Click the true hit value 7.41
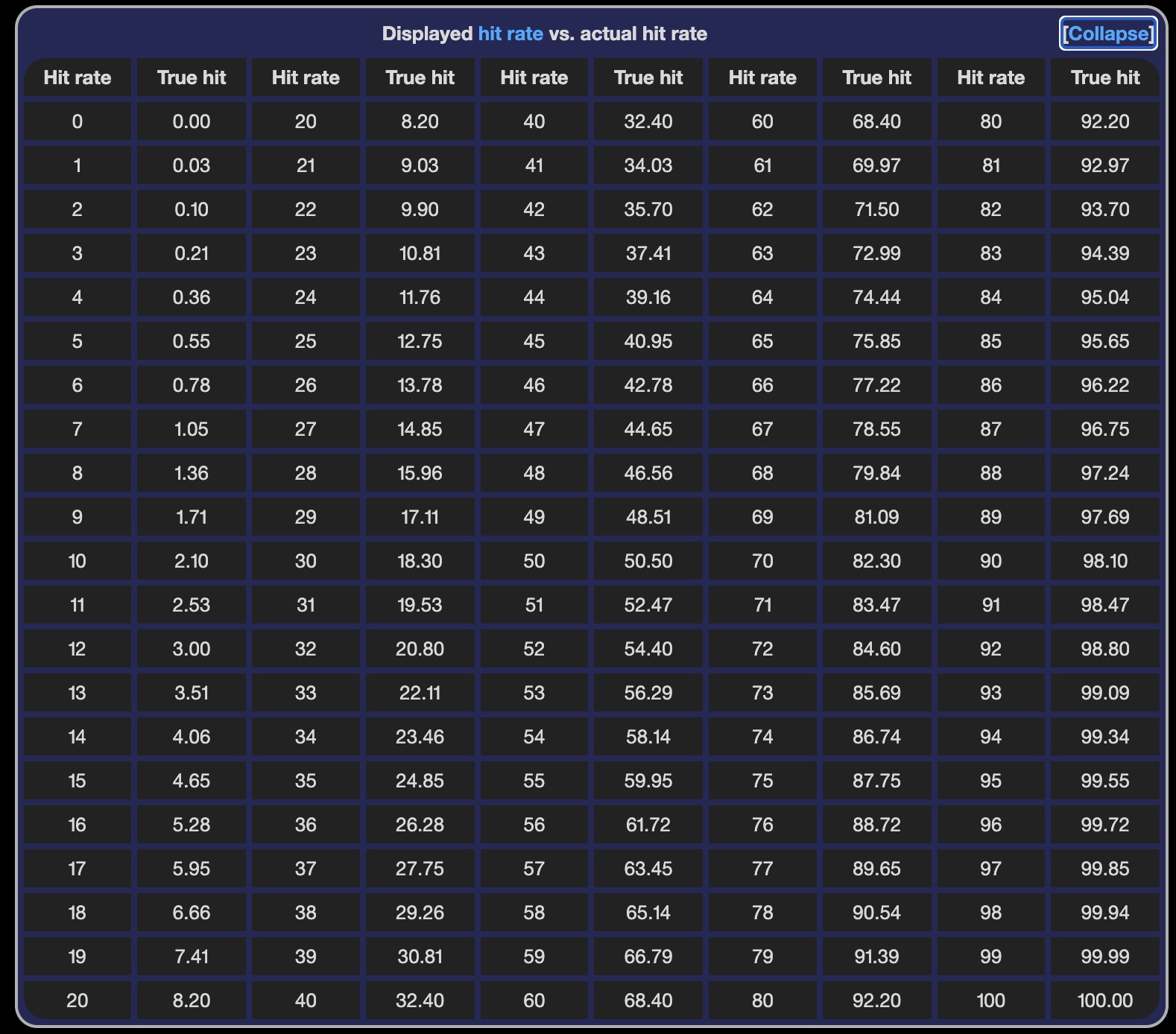This screenshot has height=1034, width=1176. pyautogui.click(x=192, y=957)
